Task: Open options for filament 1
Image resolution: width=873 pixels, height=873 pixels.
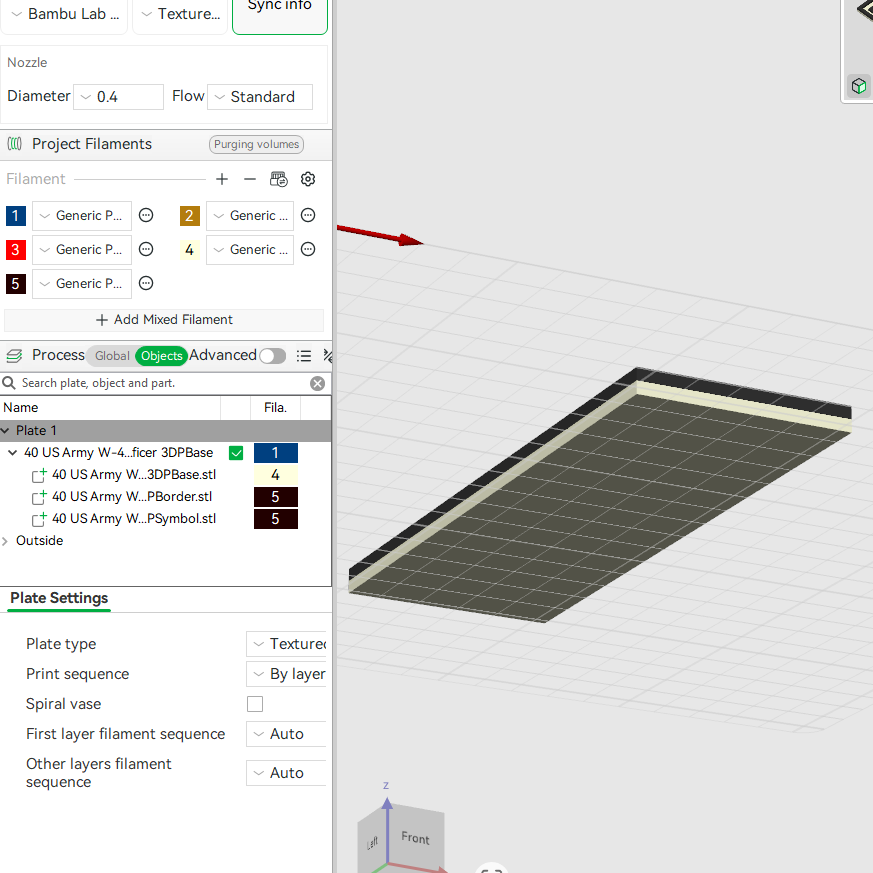Action: [x=146, y=215]
